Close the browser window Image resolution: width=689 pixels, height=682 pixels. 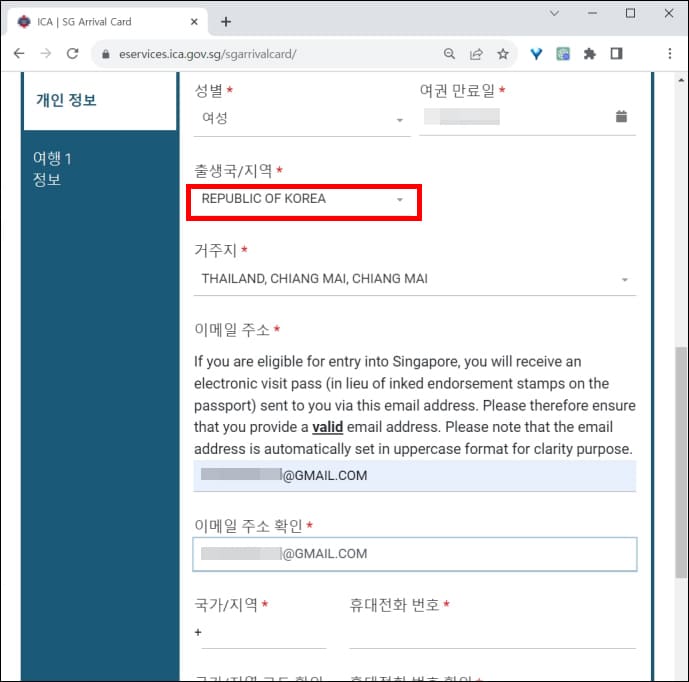(x=669, y=13)
